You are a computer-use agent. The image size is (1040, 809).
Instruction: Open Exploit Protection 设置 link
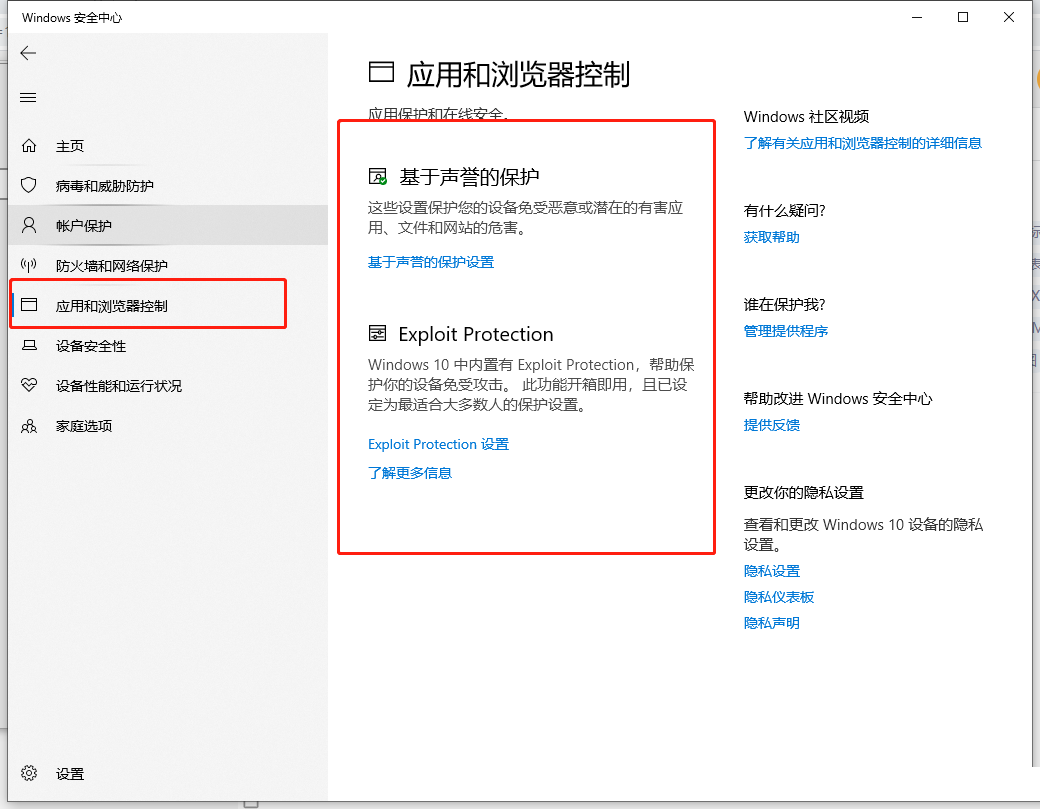pyautogui.click(x=438, y=444)
